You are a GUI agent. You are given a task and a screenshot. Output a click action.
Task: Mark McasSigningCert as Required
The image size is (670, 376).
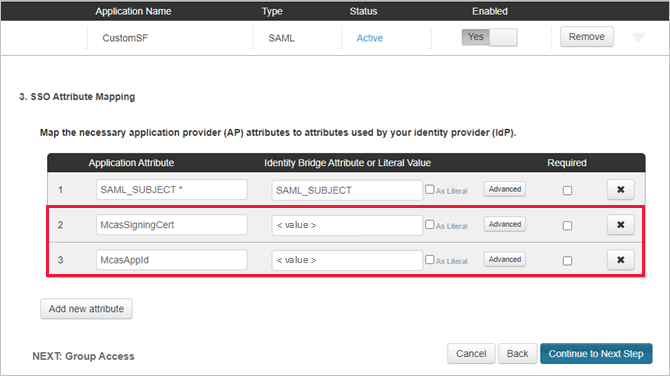tap(567, 226)
